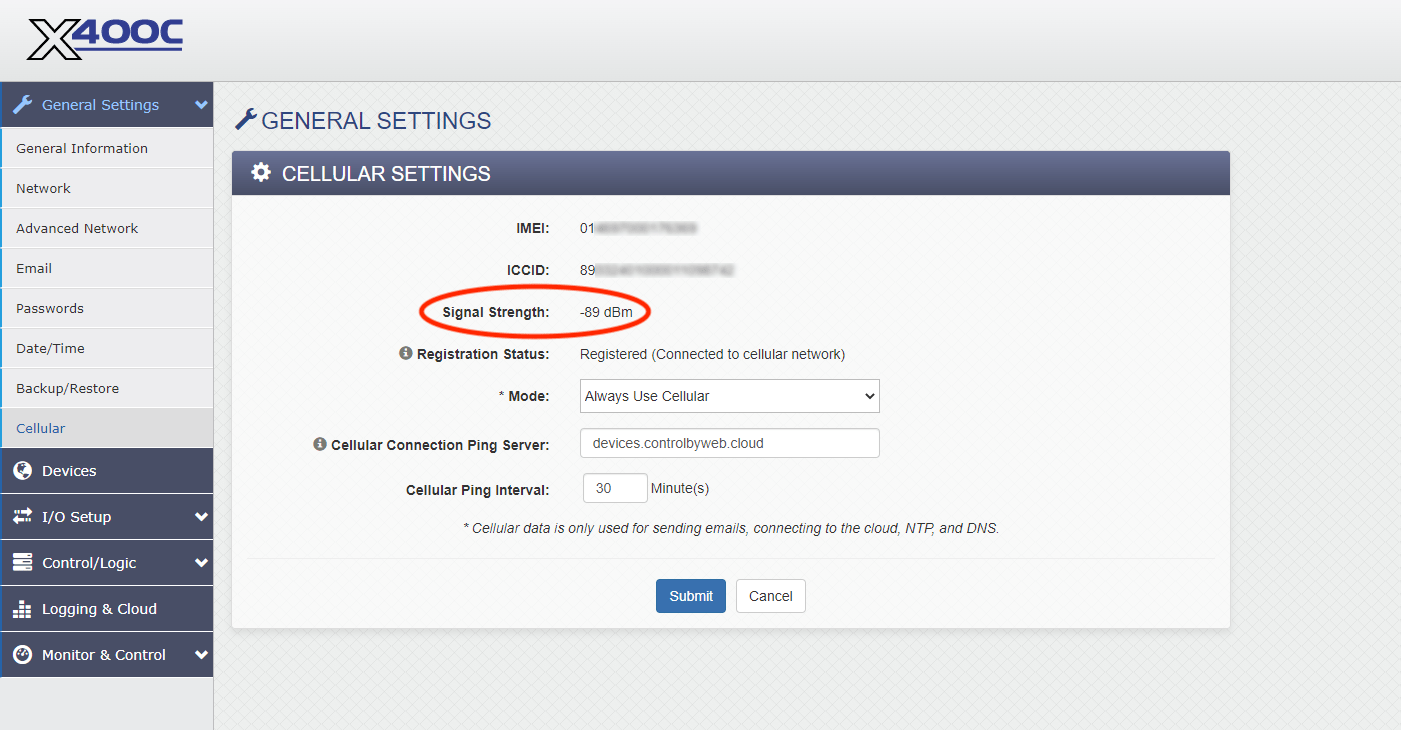Click the info icon beside Registration Status
This screenshot has width=1401, height=730.
click(x=406, y=353)
